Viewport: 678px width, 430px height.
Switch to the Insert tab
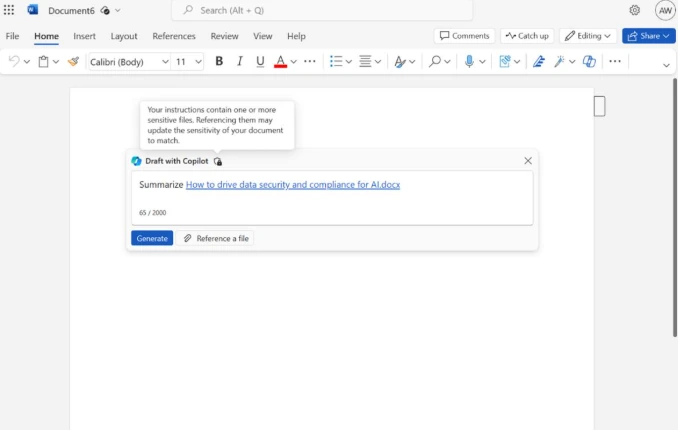[84, 36]
